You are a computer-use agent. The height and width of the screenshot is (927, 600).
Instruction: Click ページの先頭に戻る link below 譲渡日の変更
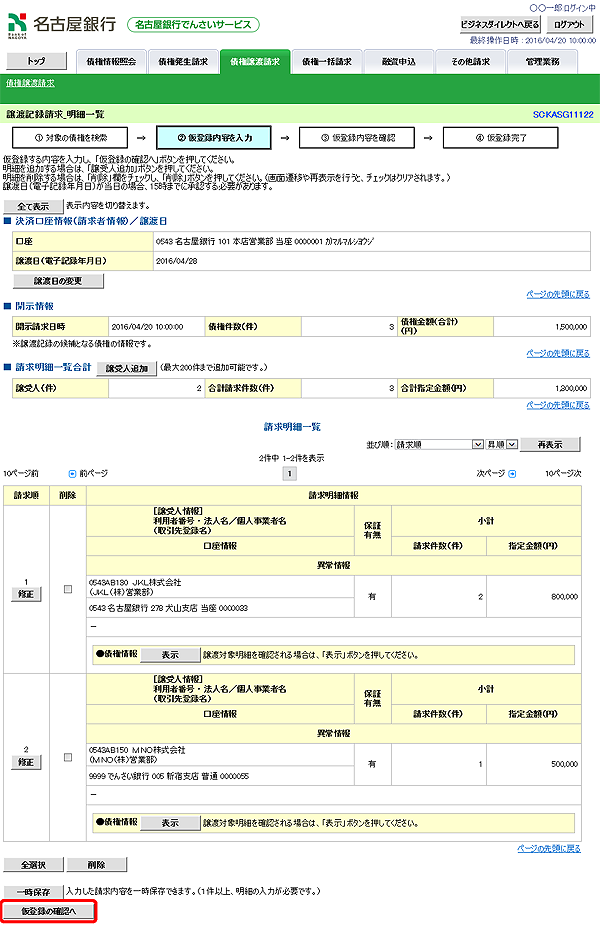pos(558,294)
